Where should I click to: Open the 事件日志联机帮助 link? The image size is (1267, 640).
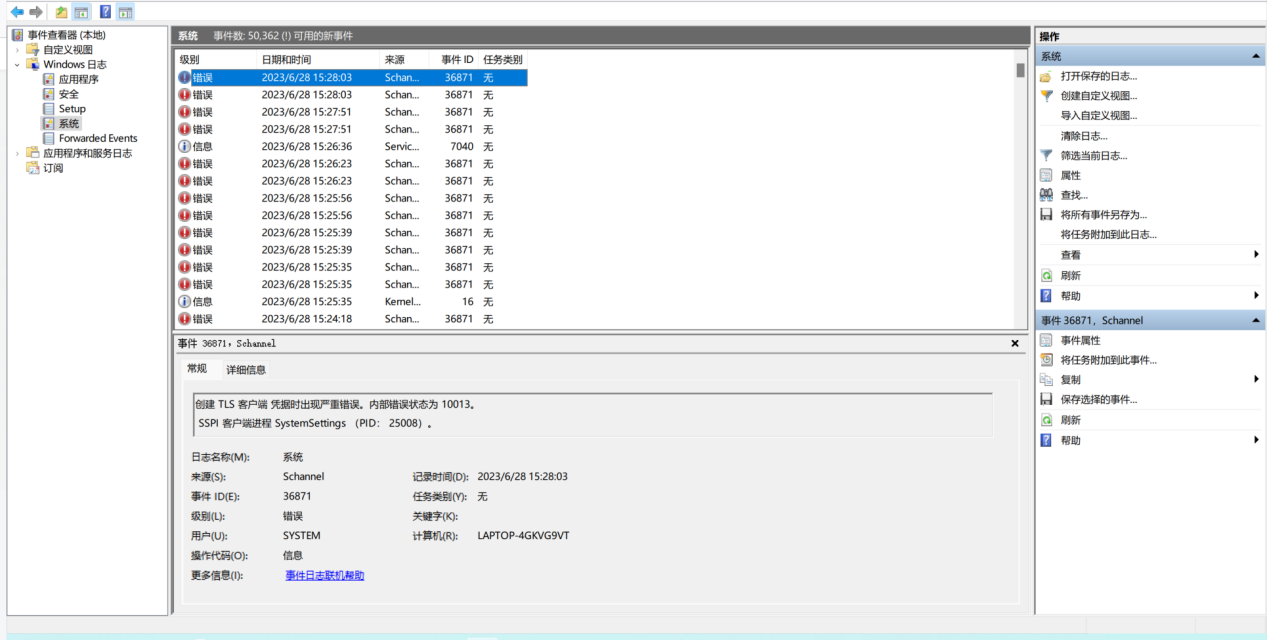(325, 575)
